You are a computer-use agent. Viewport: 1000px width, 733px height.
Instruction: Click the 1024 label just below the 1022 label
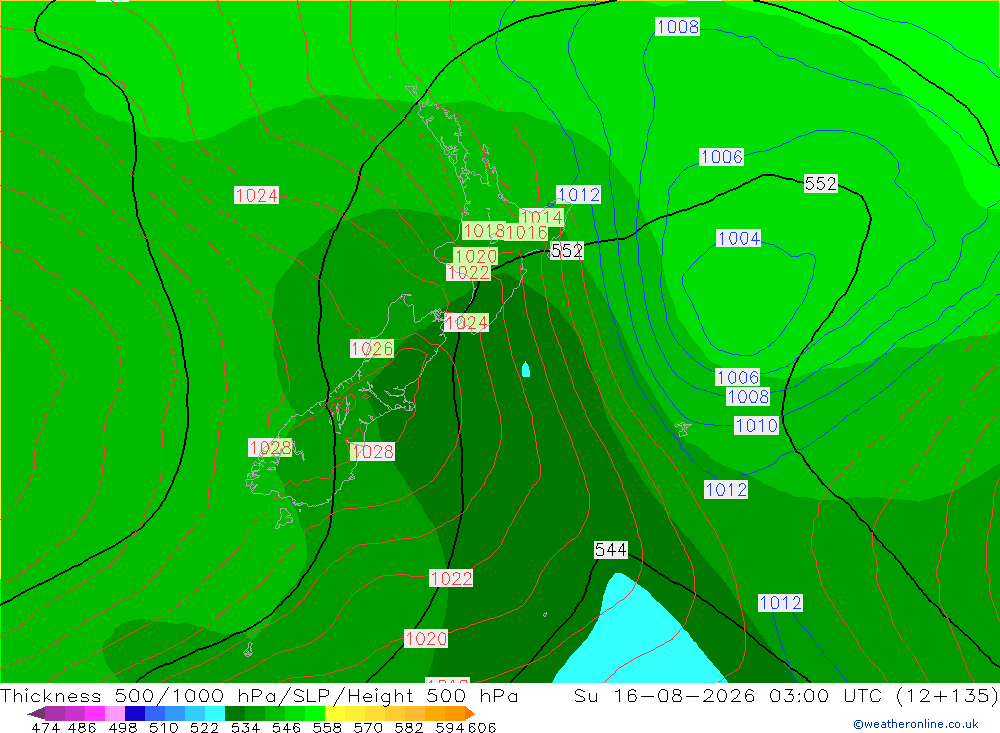pyautogui.click(x=466, y=323)
